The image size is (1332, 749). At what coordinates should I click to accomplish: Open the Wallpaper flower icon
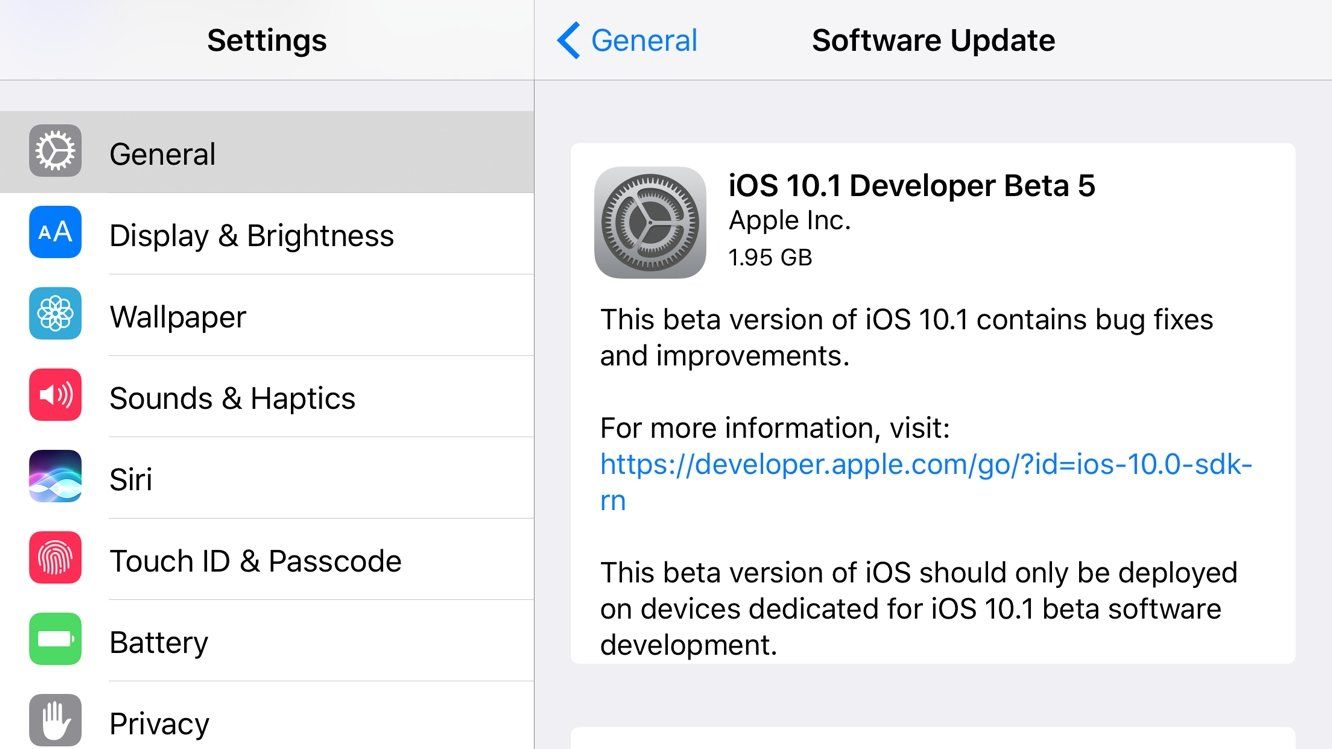pyautogui.click(x=55, y=314)
